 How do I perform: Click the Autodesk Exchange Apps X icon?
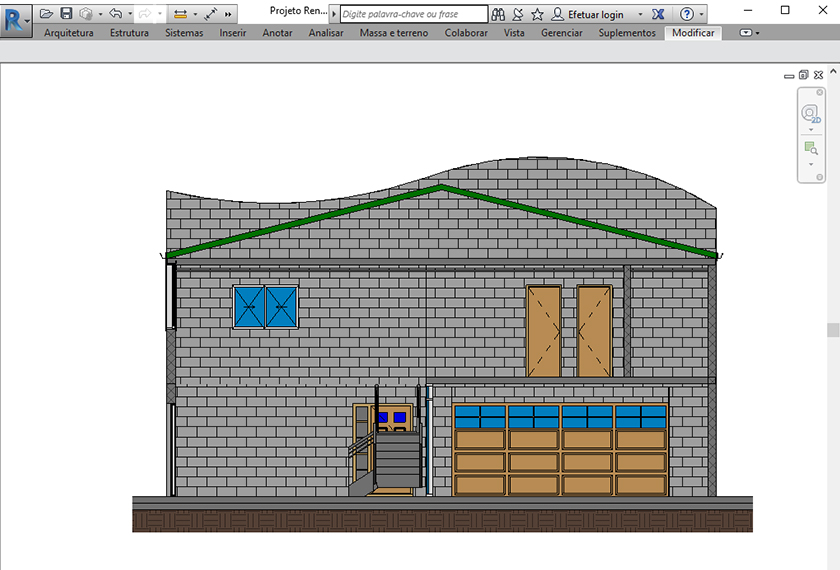tap(657, 15)
